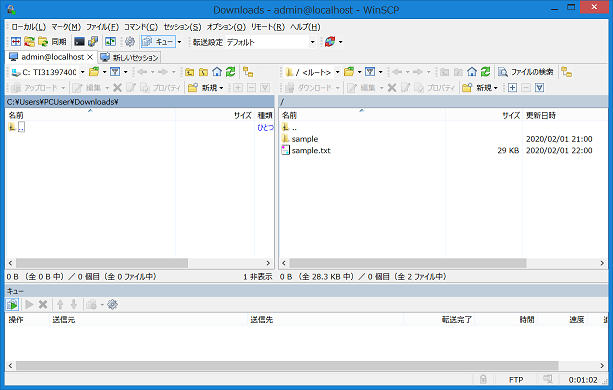613x390 pixels.
Task: Click the C:\Users\PCUser\Downloads\ path bar
Action: pyautogui.click(x=140, y=102)
